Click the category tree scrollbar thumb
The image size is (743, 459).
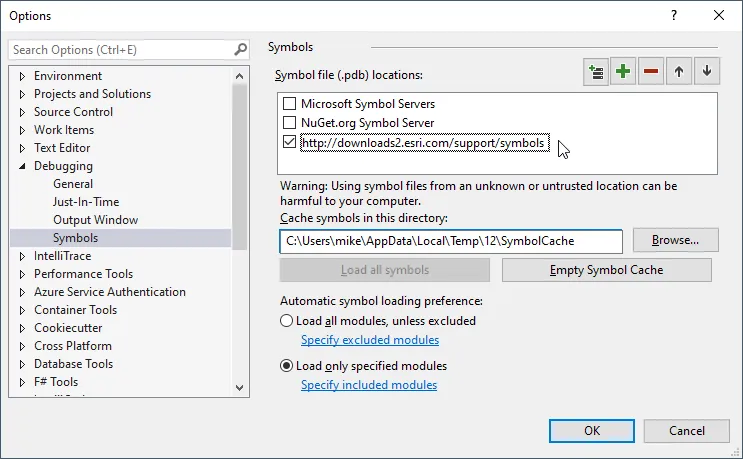pos(239,166)
